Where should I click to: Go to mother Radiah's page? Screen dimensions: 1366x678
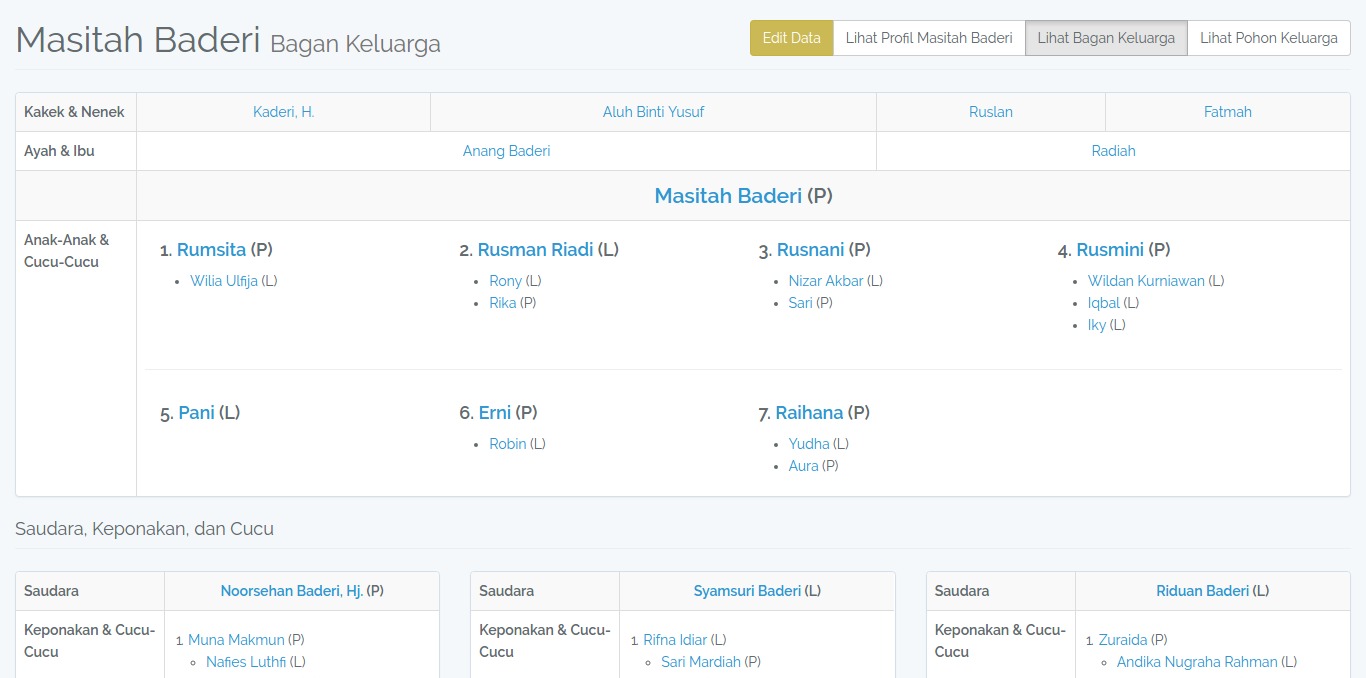(x=1113, y=151)
